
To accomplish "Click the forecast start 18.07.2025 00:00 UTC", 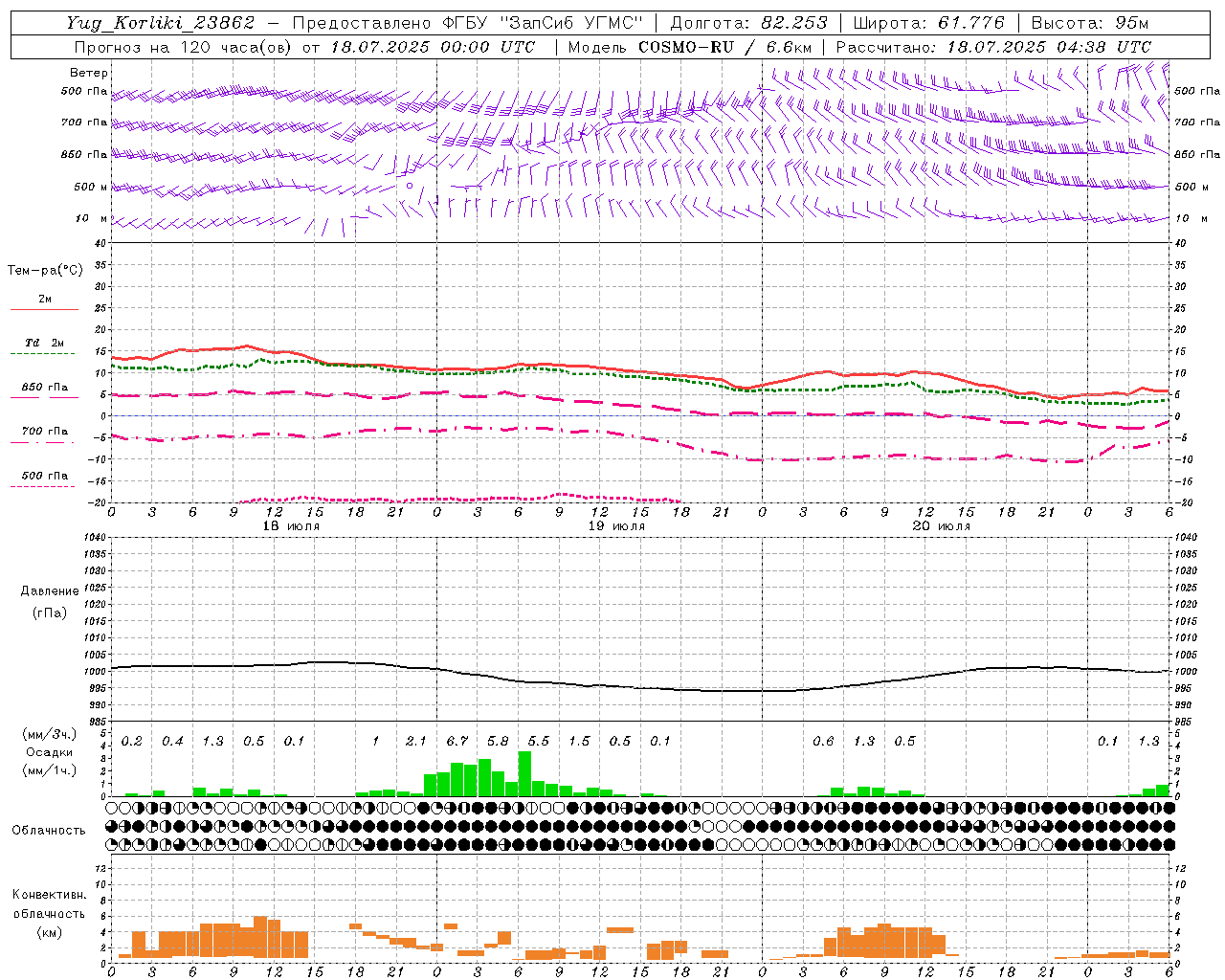I will [x=433, y=47].
